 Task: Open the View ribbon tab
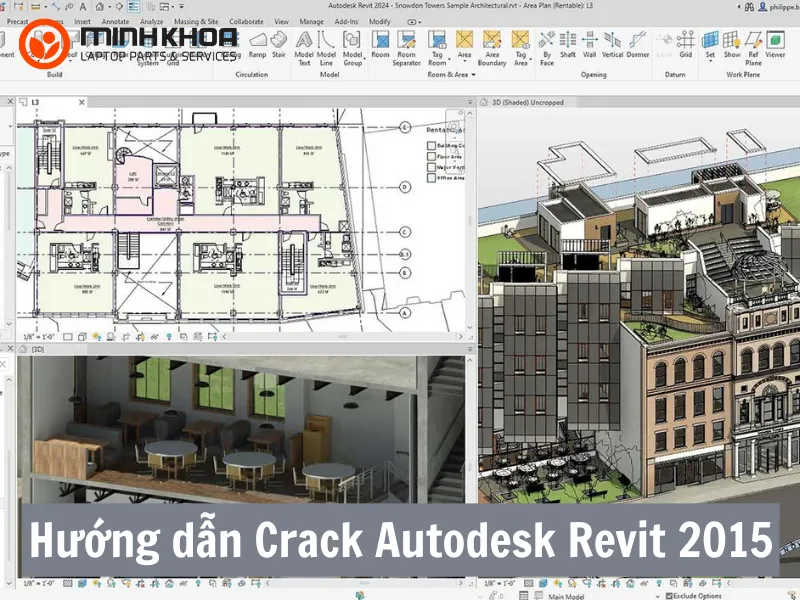point(281,21)
